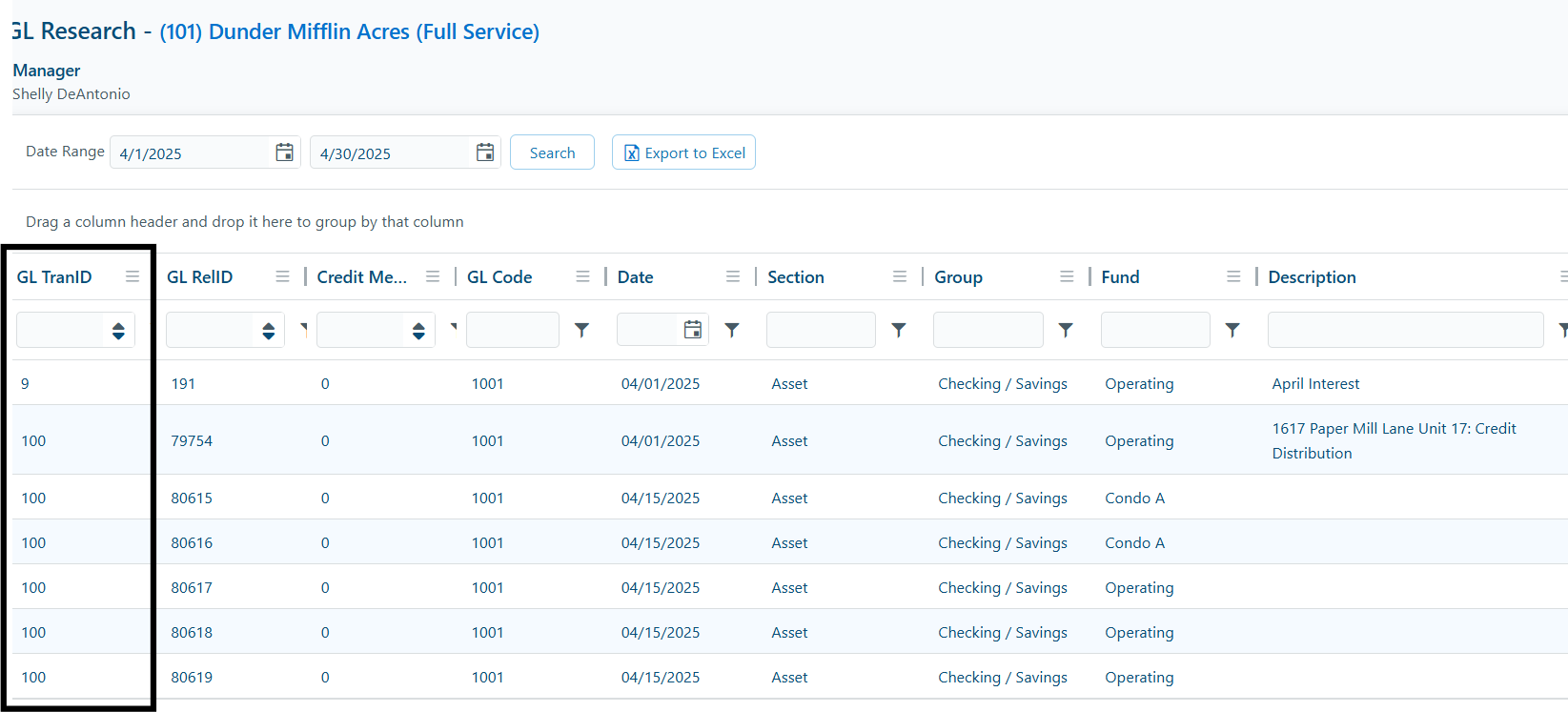Sort by Date column header

point(635,276)
